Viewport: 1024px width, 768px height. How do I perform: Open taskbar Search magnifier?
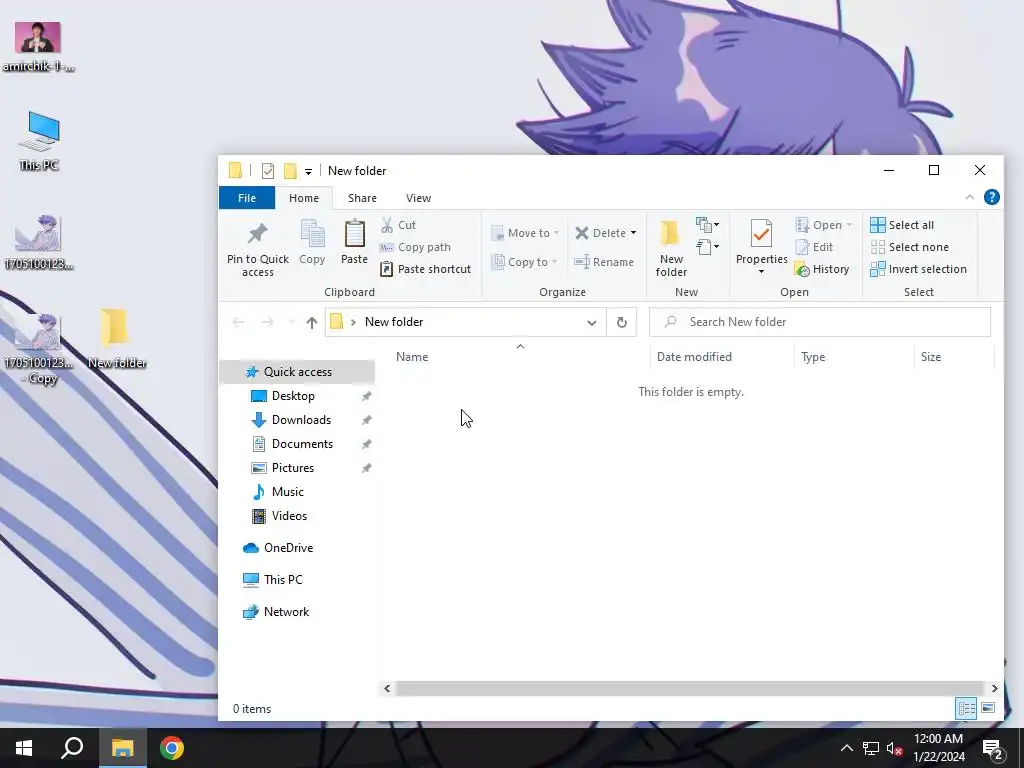72,748
